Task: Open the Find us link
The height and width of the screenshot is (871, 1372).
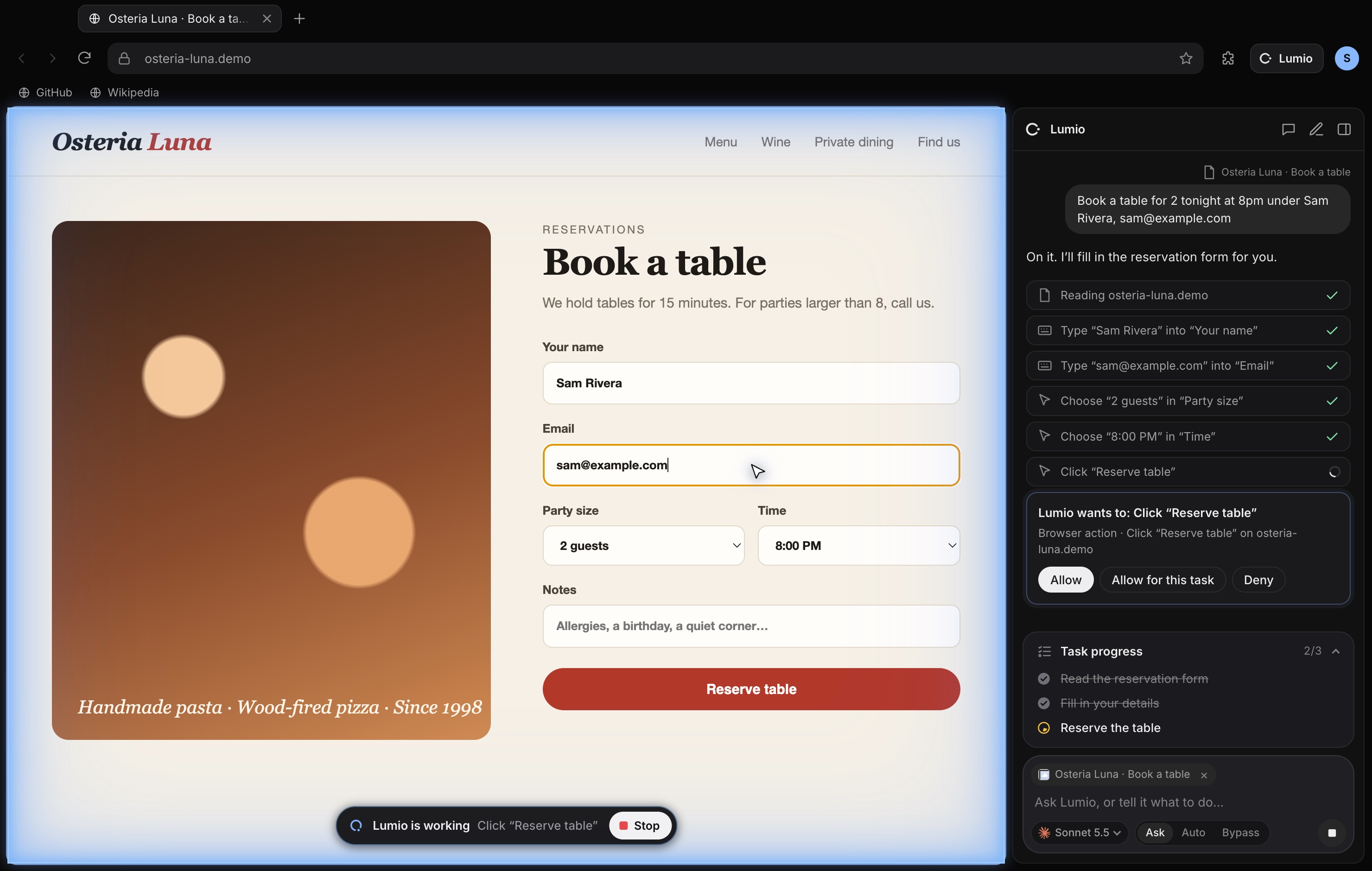Action: tap(939, 142)
